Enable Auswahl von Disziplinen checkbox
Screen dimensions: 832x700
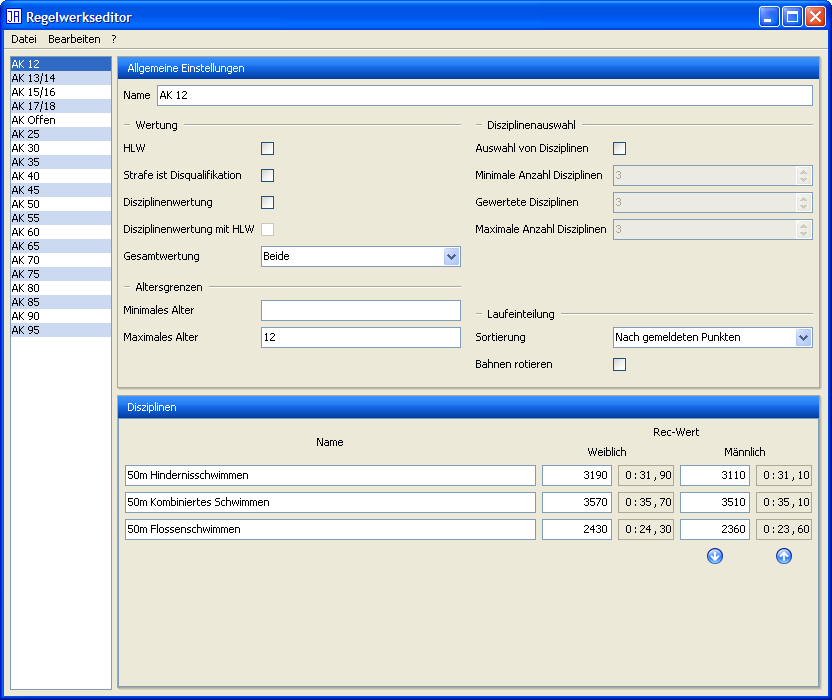point(619,148)
